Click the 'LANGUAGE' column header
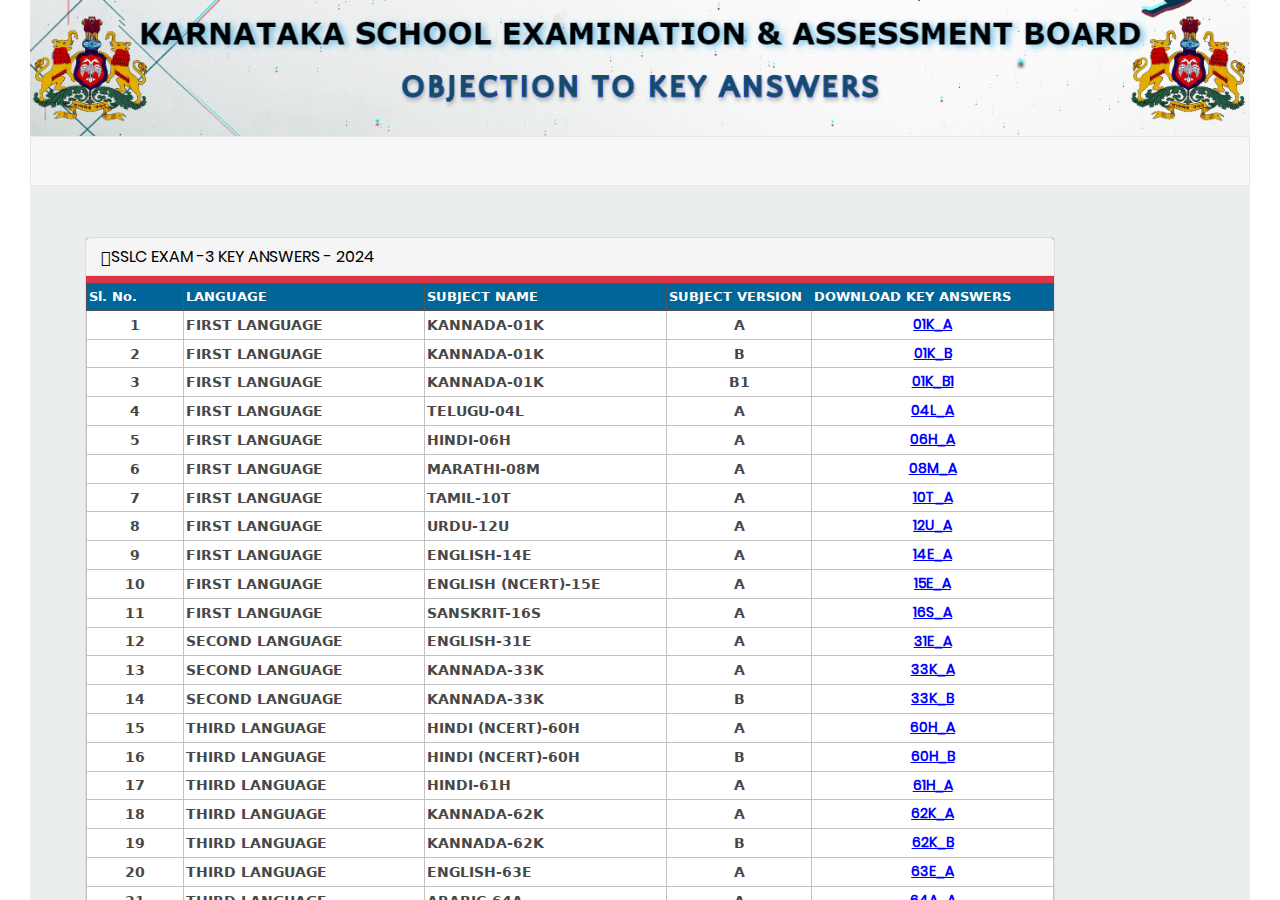This screenshot has height=900, width=1280. pos(304,297)
